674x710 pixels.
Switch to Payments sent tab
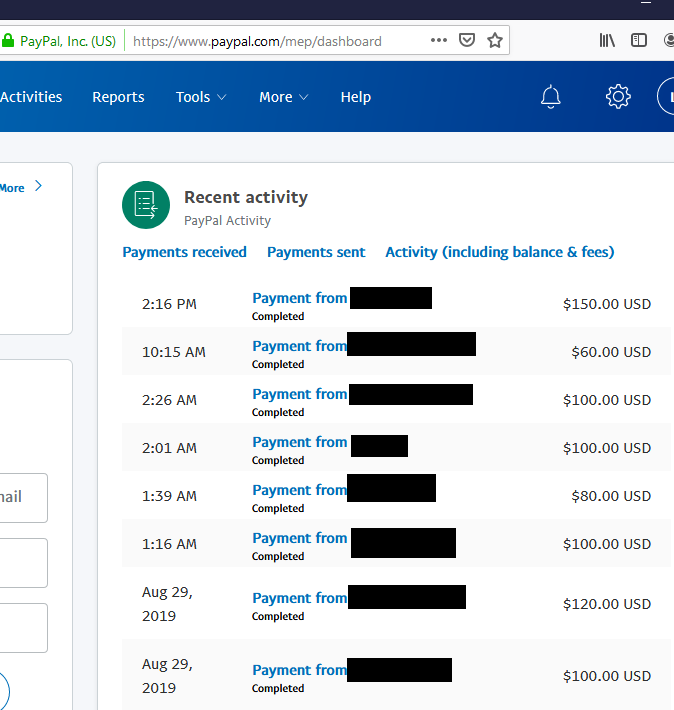(x=316, y=252)
